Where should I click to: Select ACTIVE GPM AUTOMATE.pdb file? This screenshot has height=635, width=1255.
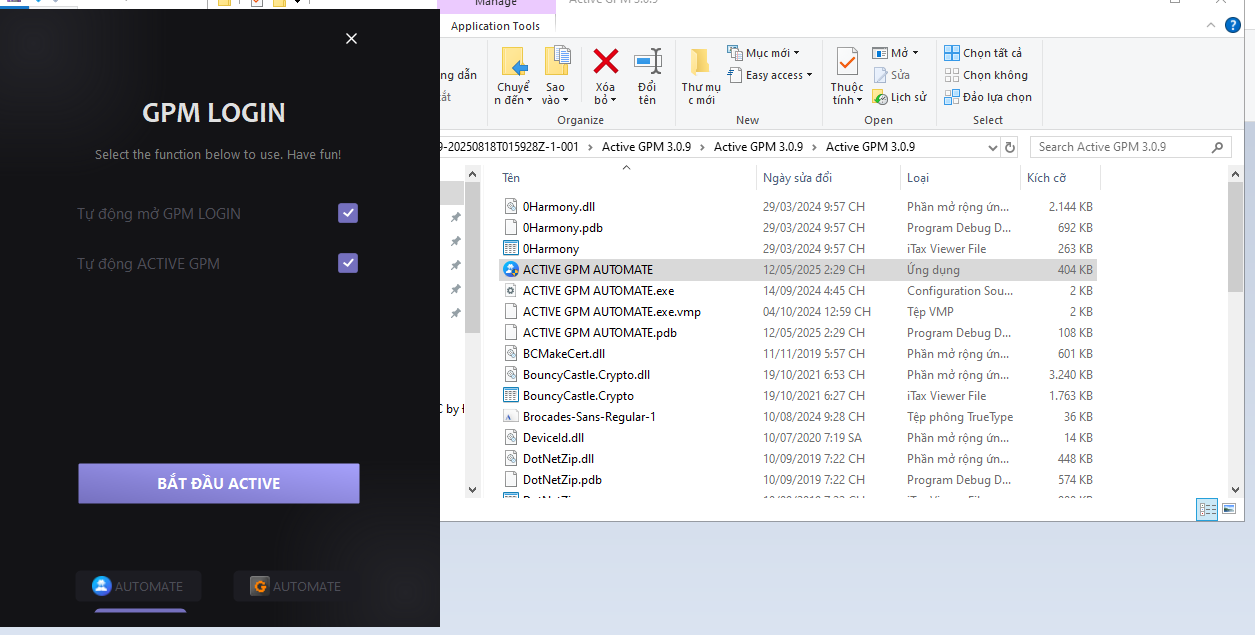point(600,333)
